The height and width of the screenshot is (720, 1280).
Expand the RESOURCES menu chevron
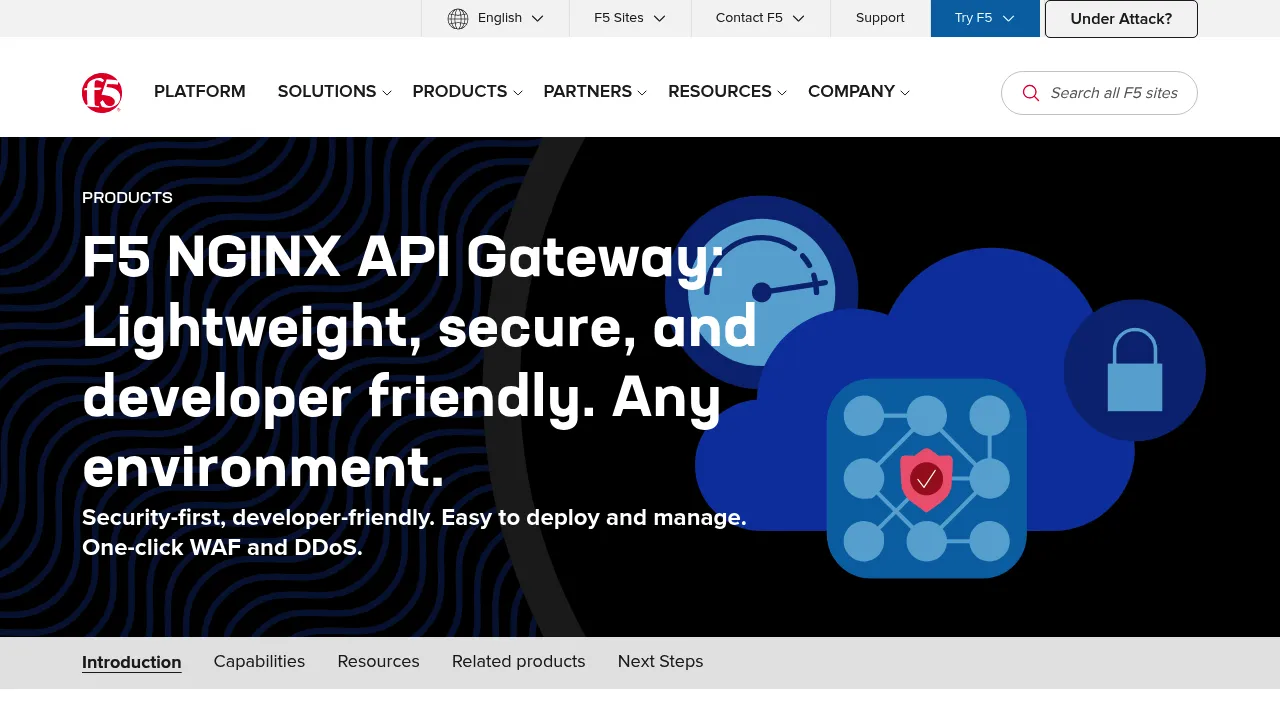[x=782, y=93]
